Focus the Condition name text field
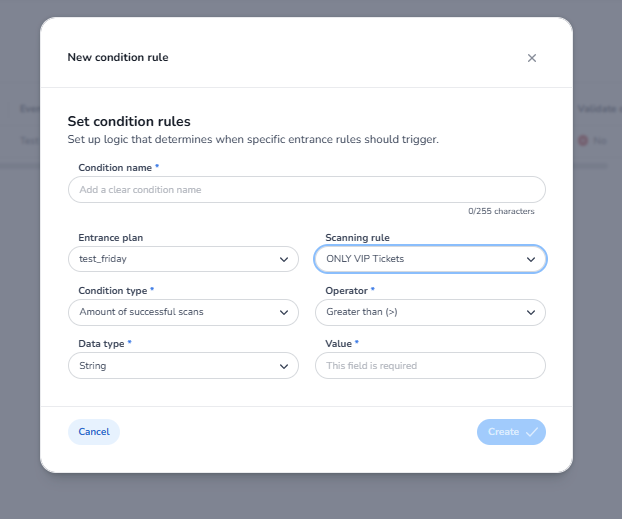The height and width of the screenshot is (519, 622). coord(306,190)
